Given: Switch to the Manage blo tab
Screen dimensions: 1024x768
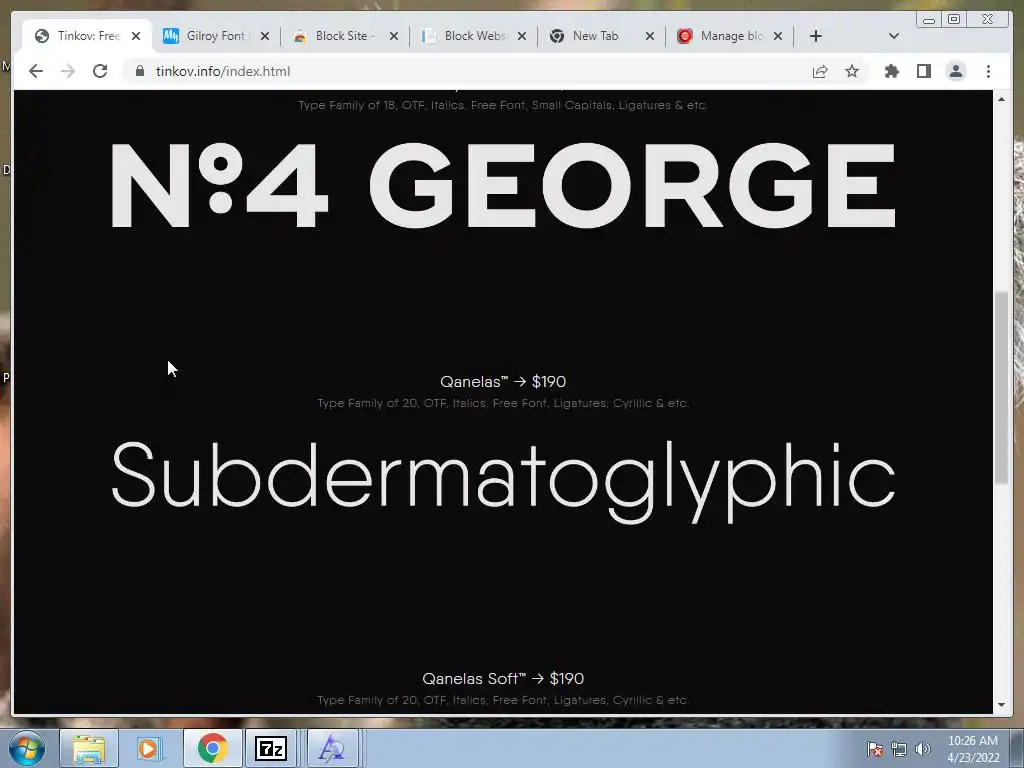Looking at the screenshot, I should (x=729, y=36).
